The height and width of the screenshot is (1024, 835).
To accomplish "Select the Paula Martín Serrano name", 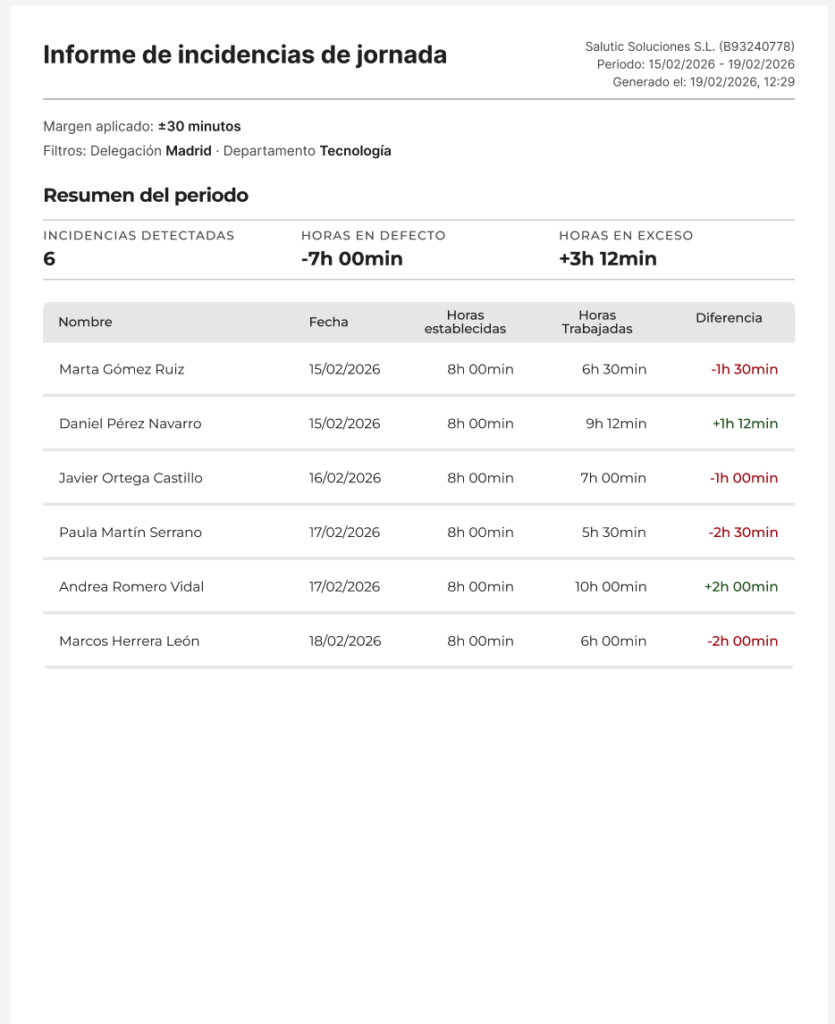I will [x=130, y=533].
